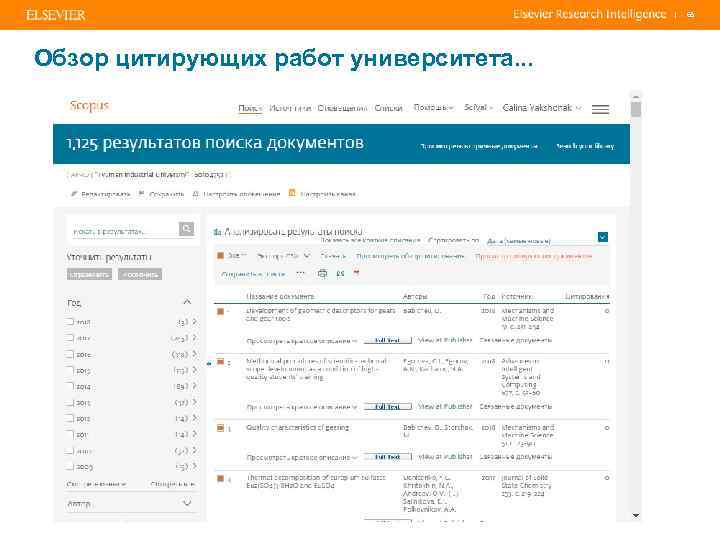
Task: Click the analyze results chart icon
Action: click(217, 232)
